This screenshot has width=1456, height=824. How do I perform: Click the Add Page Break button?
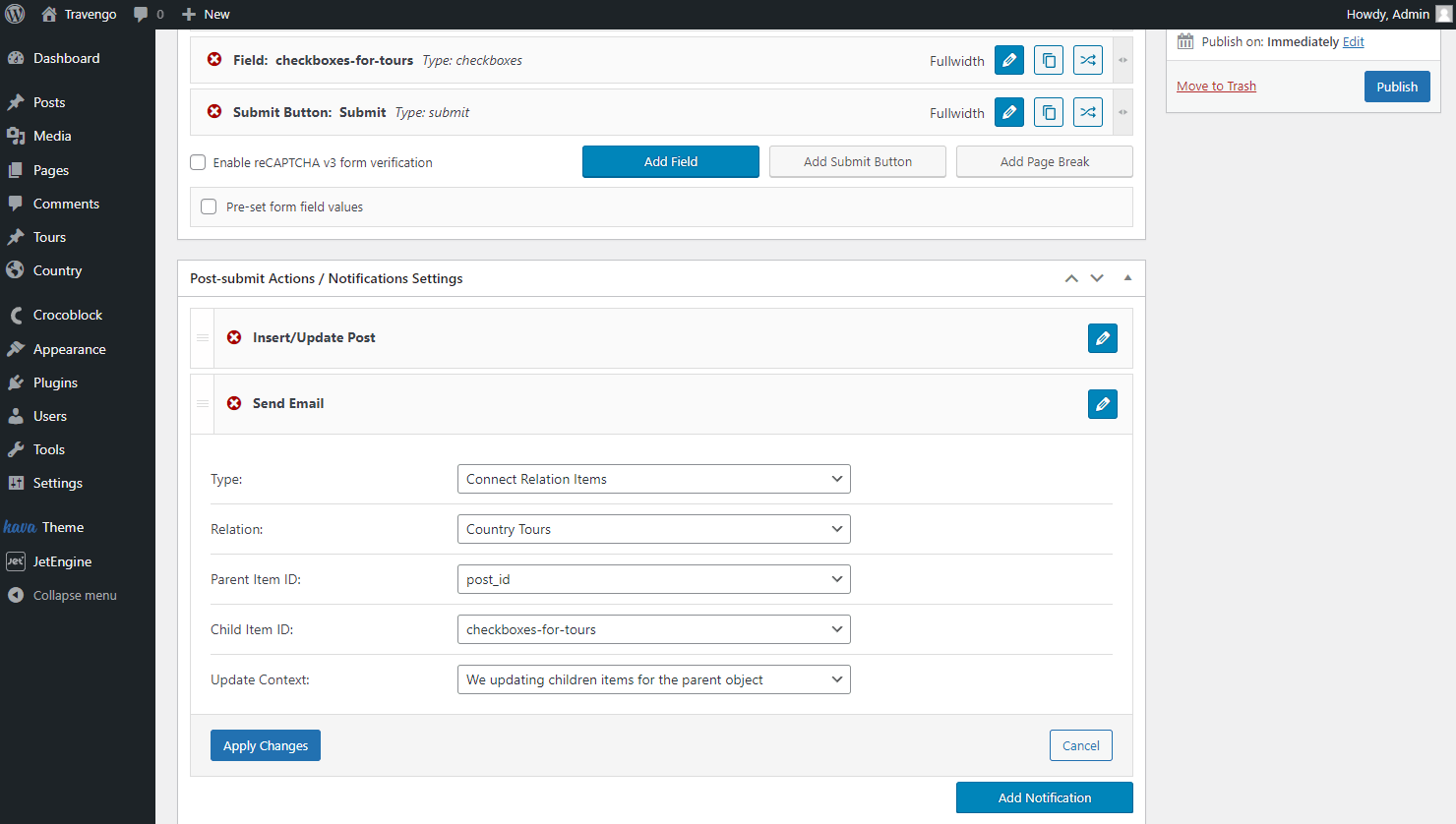1045,161
